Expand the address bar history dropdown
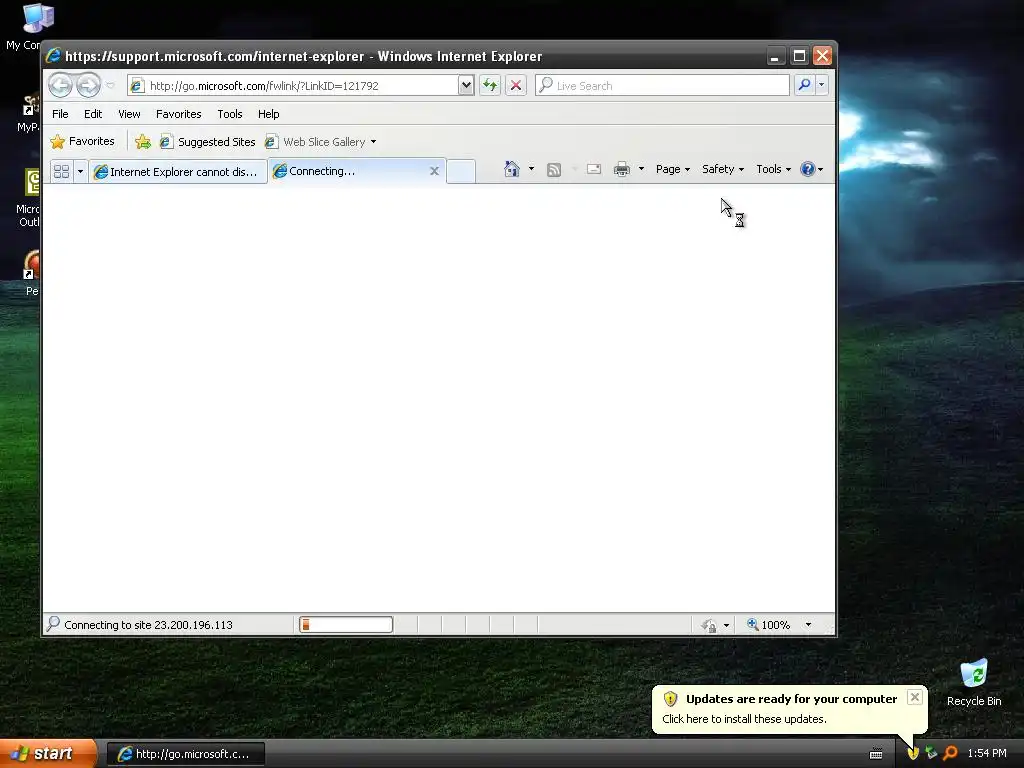The width and height of the screenshot is (1024, 768). pos(466,86)
